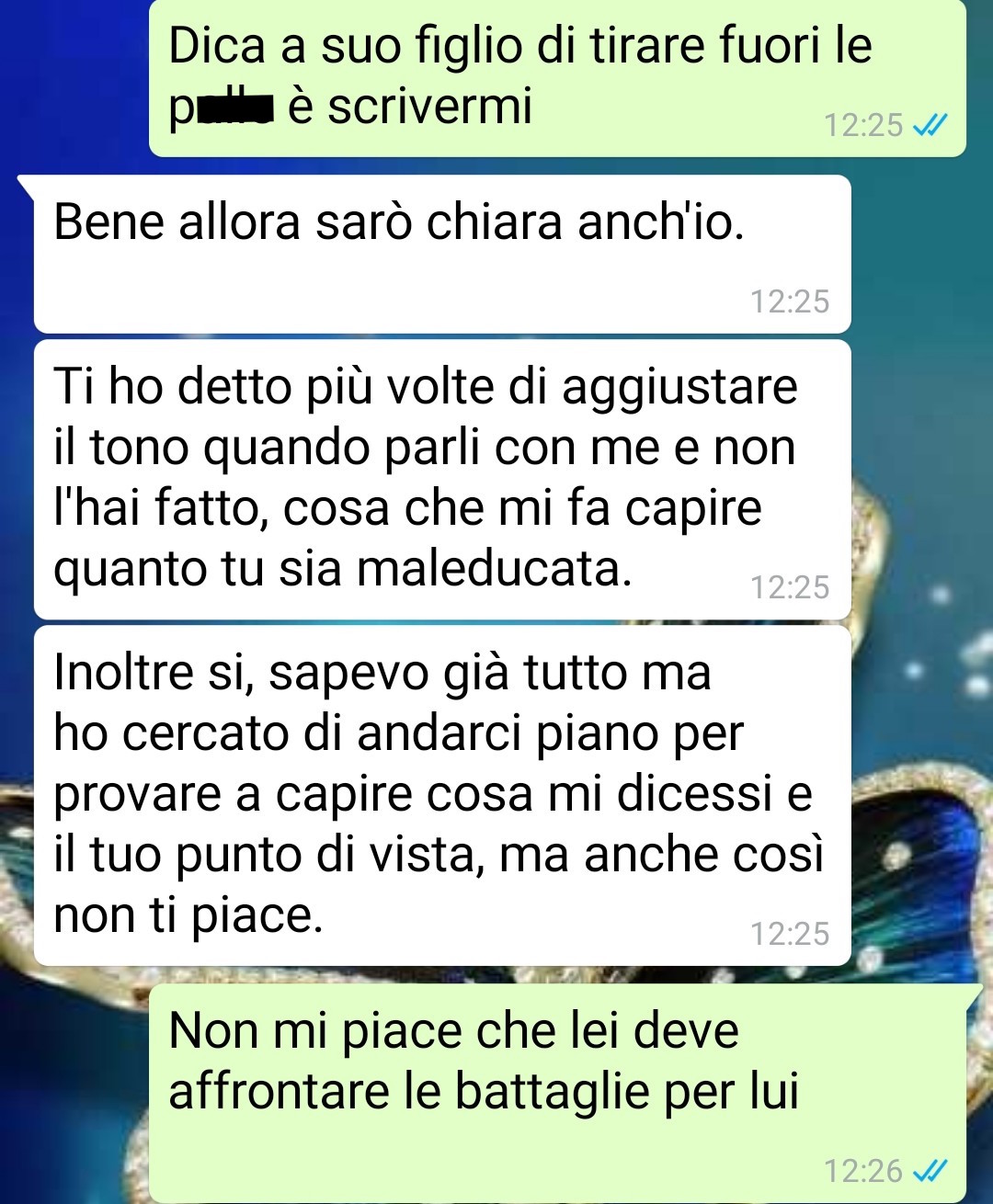Tap the blue double check on the 'Non mi piace' message
This screenshot has height=1204, width=993.
click(x=930, y=1171)
